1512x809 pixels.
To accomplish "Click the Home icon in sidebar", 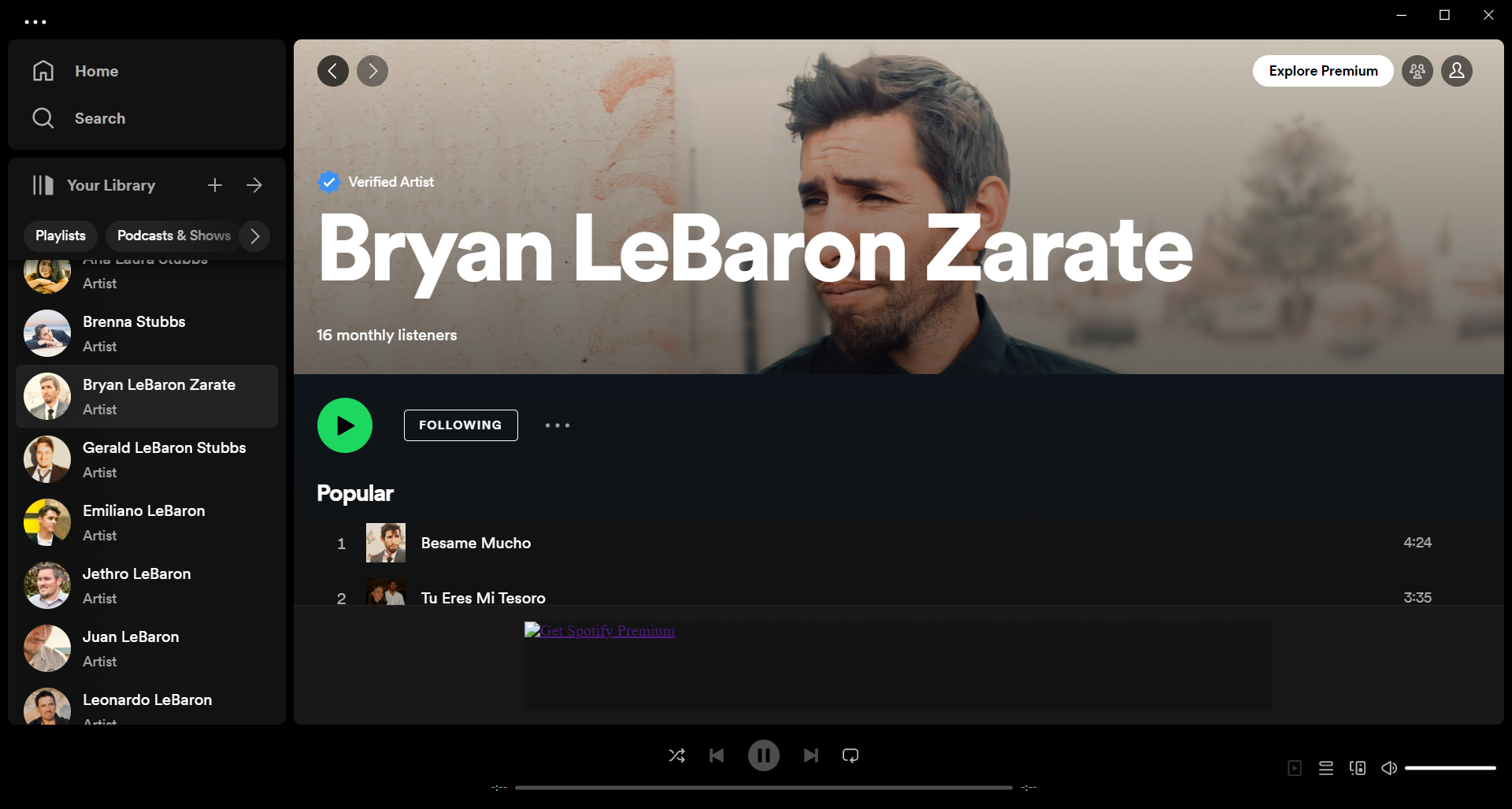I will [43, 71].
